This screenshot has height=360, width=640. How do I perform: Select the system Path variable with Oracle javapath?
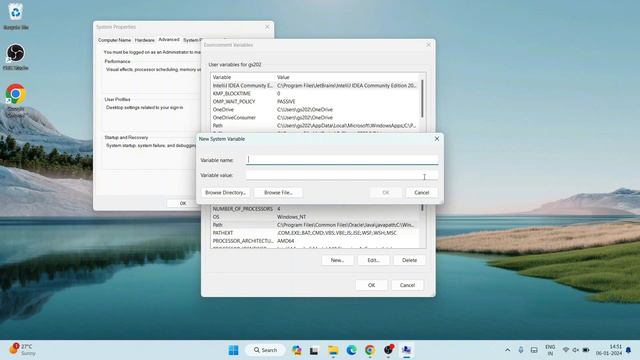[x=315, y=225]
